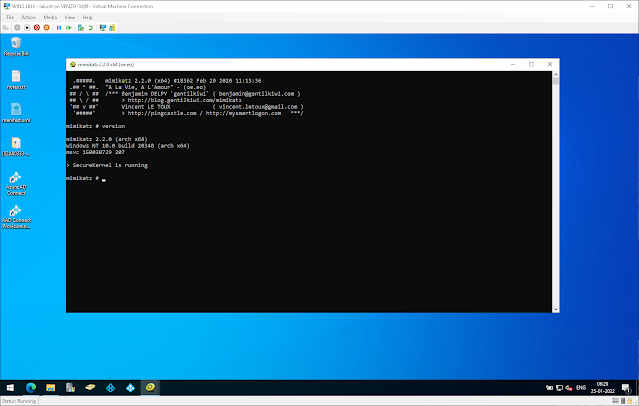
Task: Click the console scrollbar down arrow
Action: pyautogui.click(x=555, y=309)
